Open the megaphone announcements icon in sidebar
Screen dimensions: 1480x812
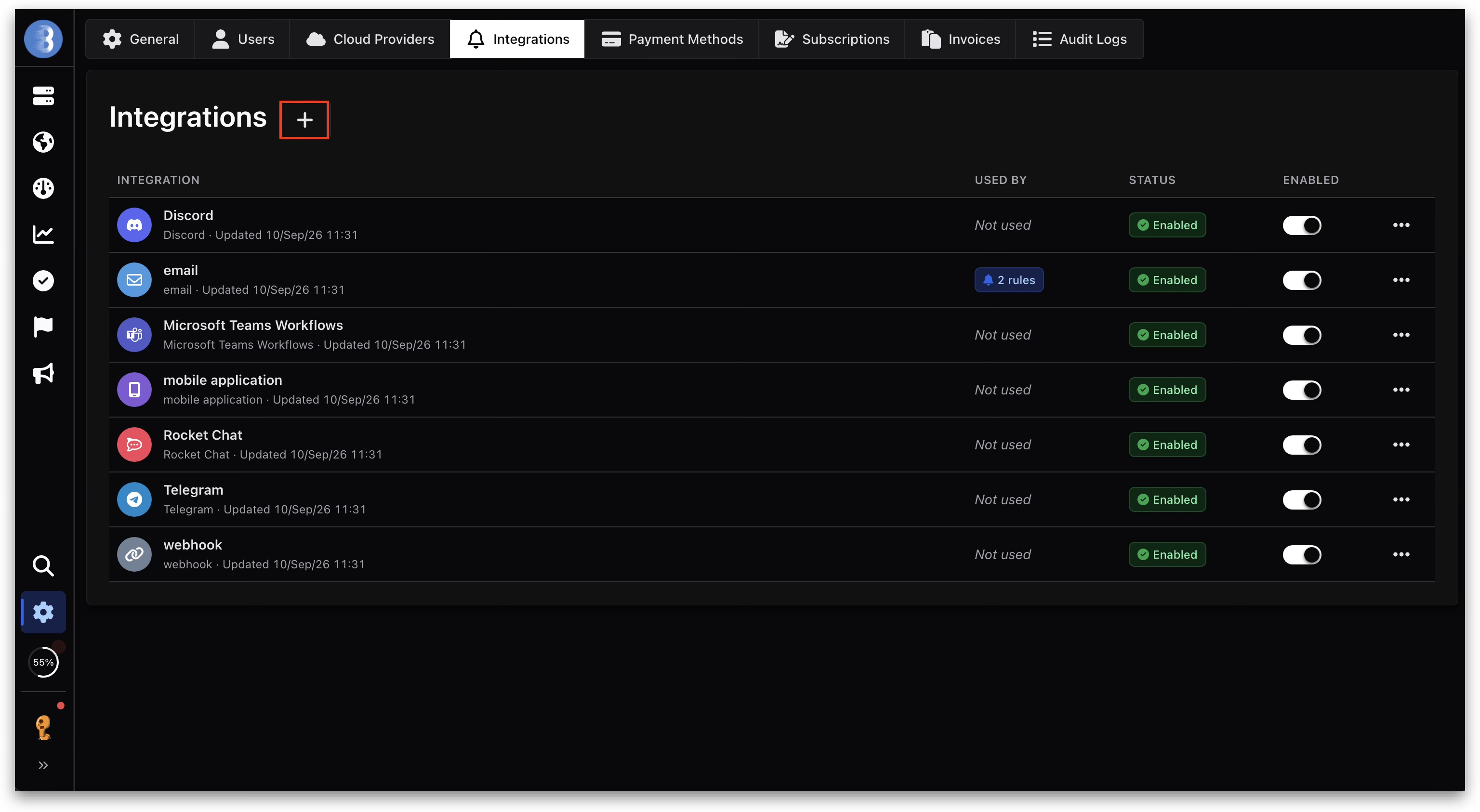click(43, 373)
